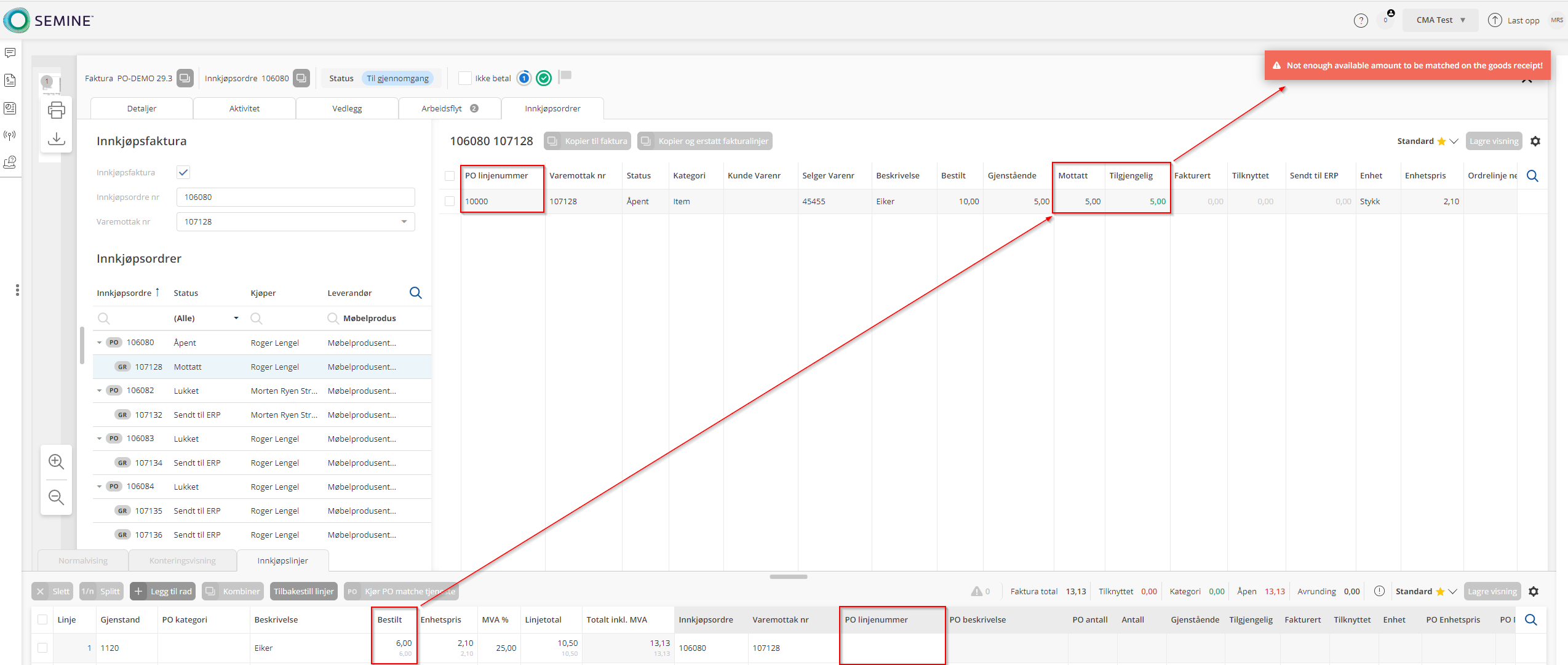The height and width of the screenshot is (665, 1568).
Task: Zoom in on the document preview
Action: (x=56, y=461)
